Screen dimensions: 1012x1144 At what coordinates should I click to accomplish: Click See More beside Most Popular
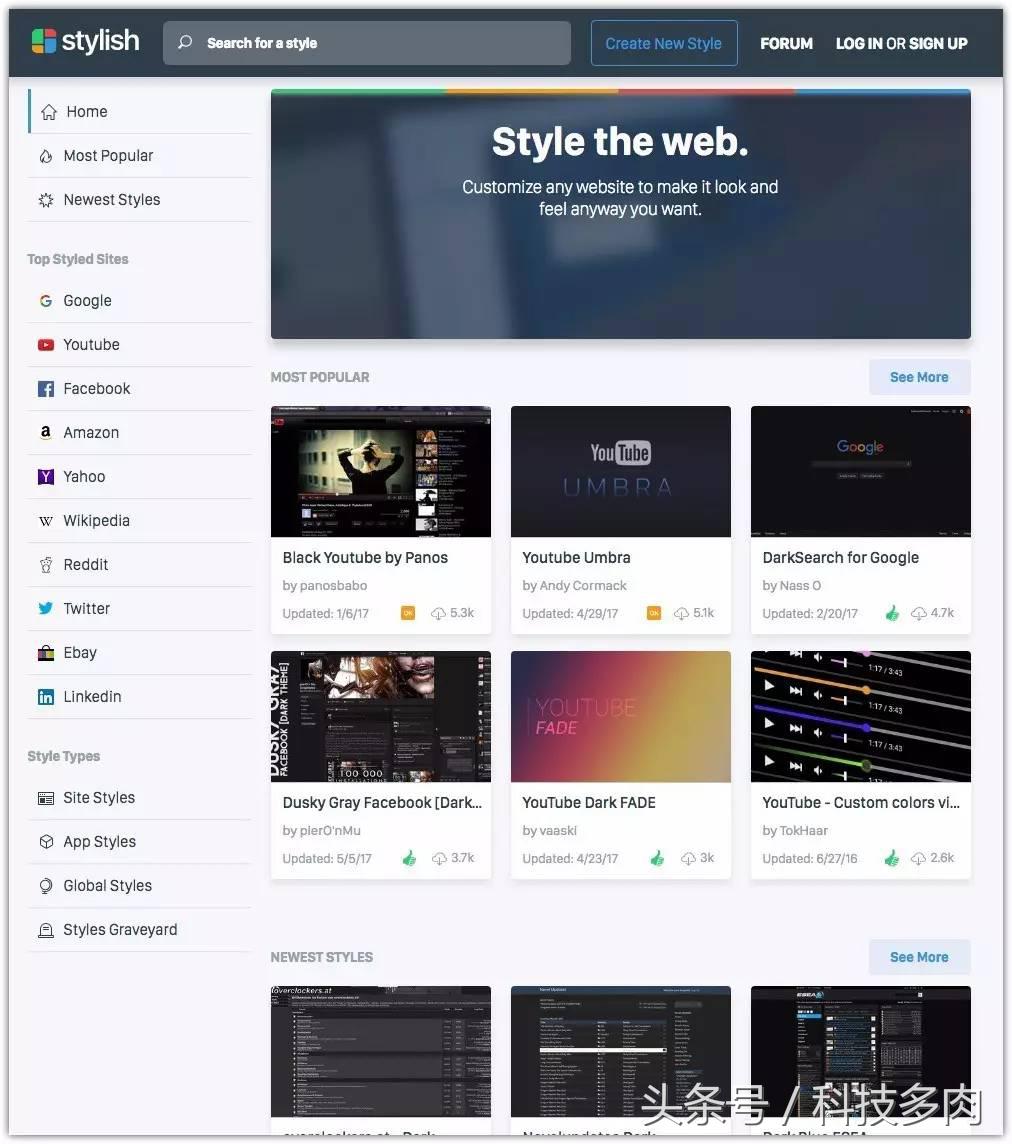(x=918, y=377)
